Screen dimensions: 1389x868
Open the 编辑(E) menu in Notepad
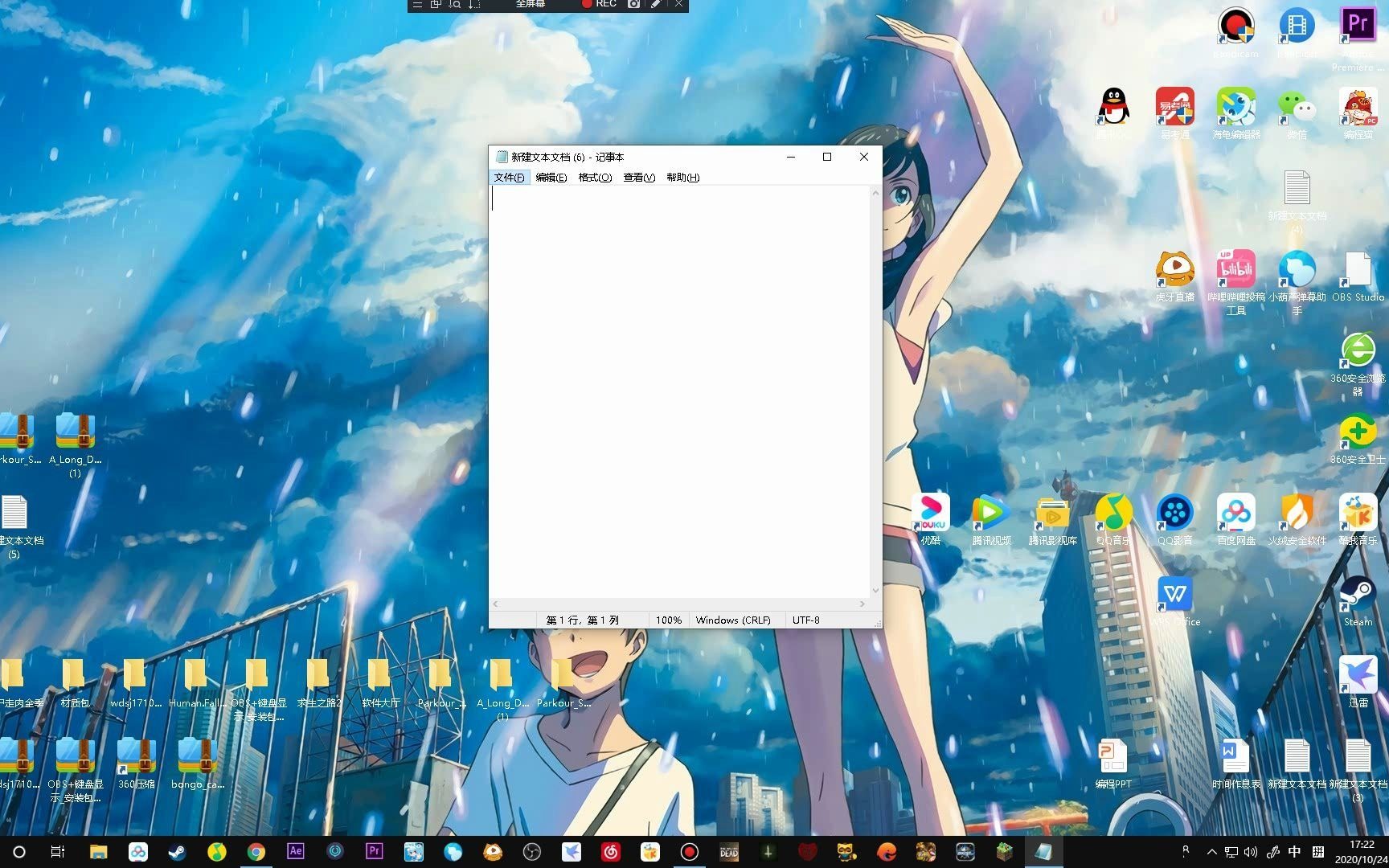[551, 178]
